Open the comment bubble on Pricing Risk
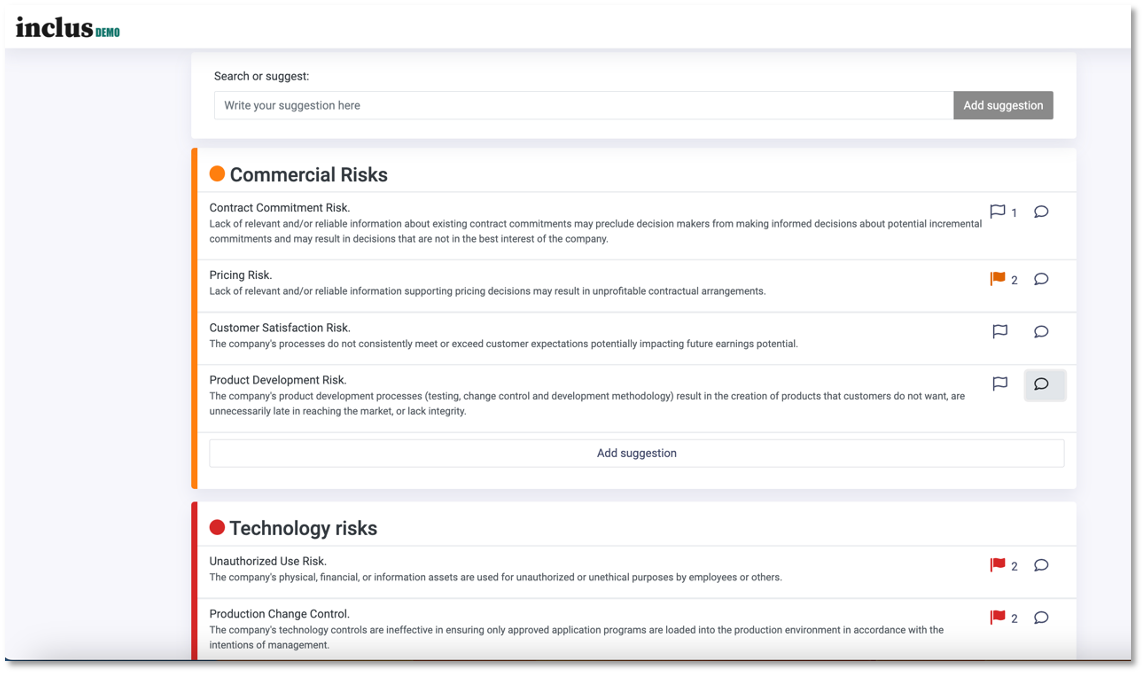1144x674 pixels. [x=1041, y=279]
